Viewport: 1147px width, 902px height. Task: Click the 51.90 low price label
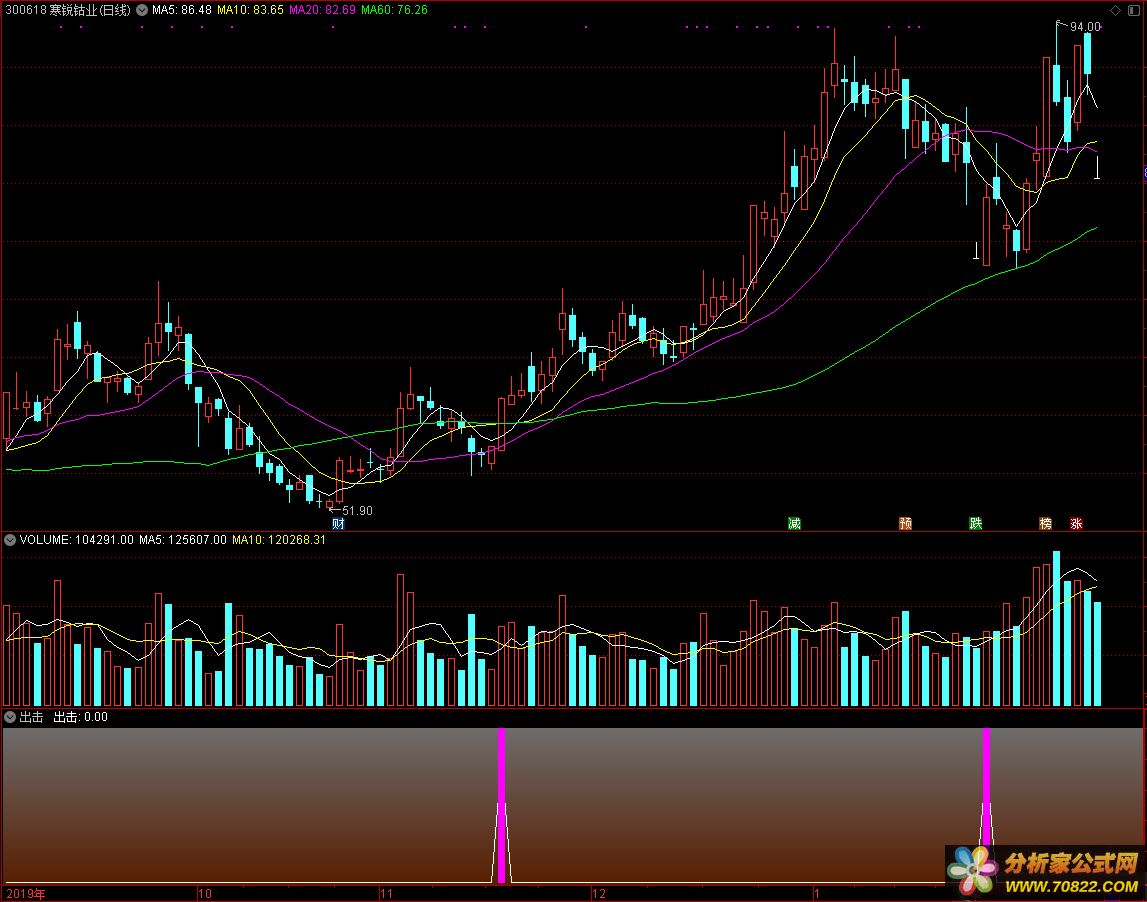click(x=356, y=510)
